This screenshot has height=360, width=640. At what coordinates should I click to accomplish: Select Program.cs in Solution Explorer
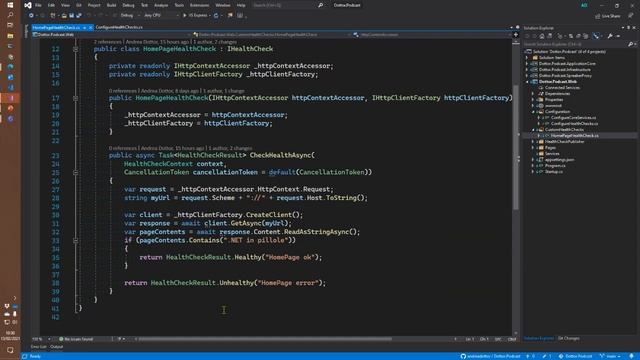(x=555, y=166)
